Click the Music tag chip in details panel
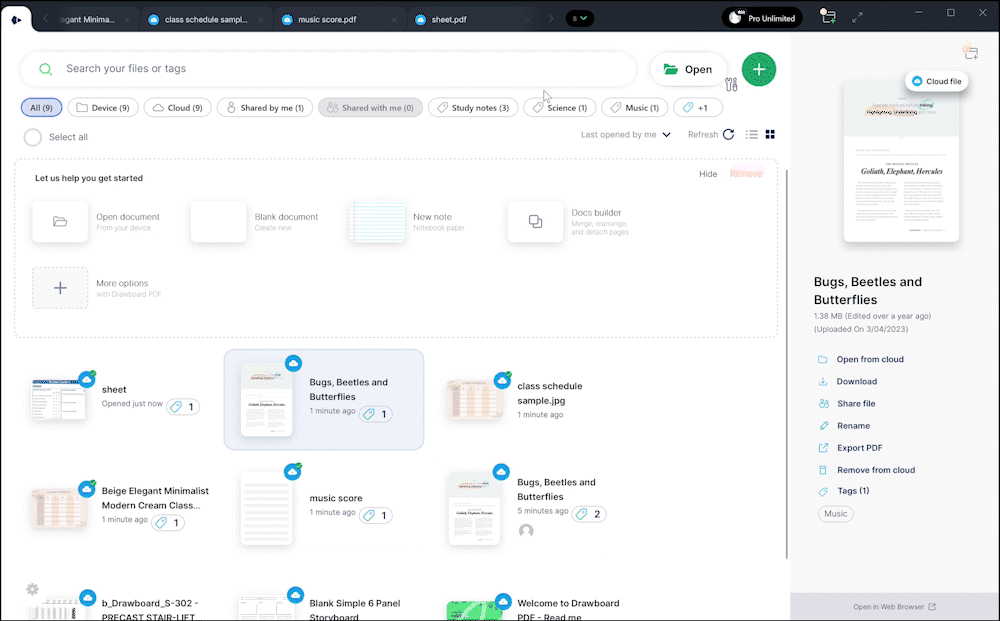This screenshot has height=621, width=1000. (x=835, y=514)
